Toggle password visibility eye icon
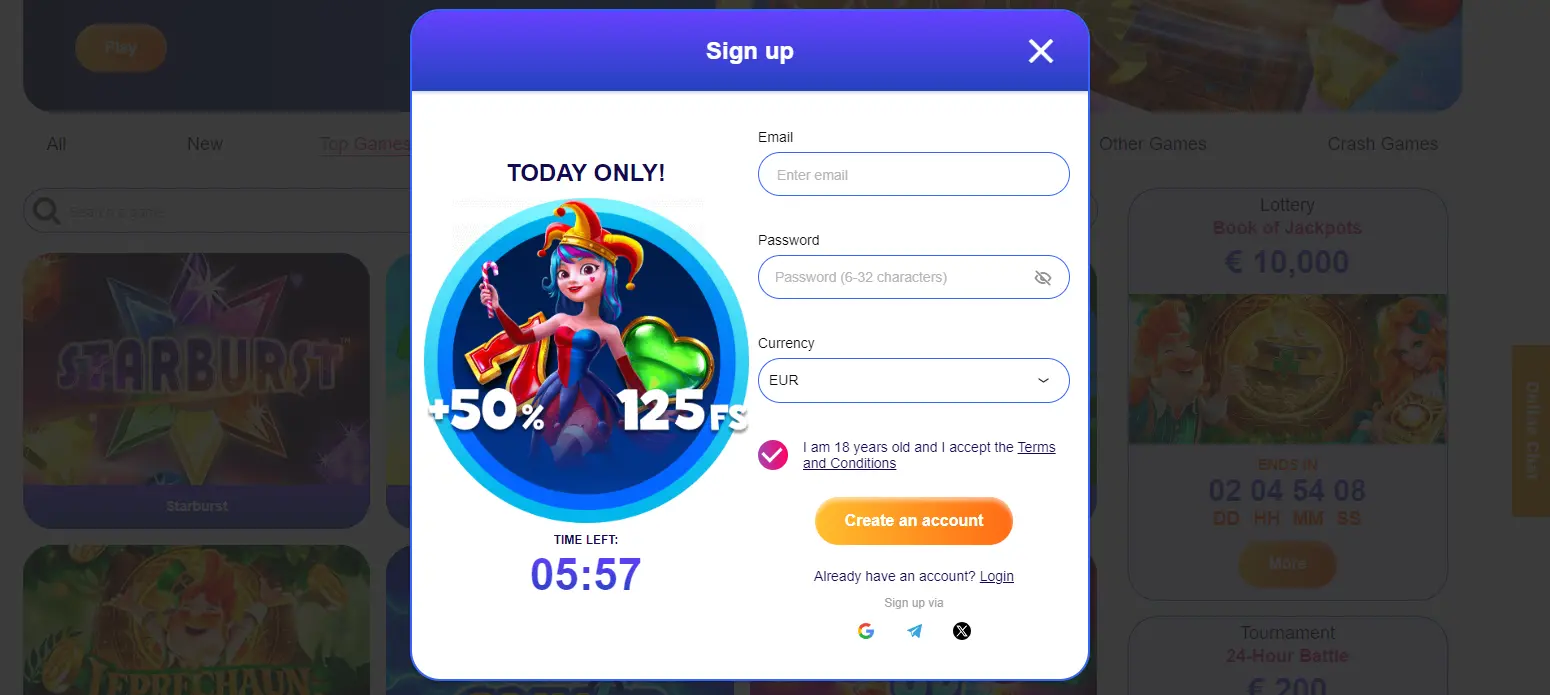Viewport: 1550px width, 695px height. (x=1043, y=278)
